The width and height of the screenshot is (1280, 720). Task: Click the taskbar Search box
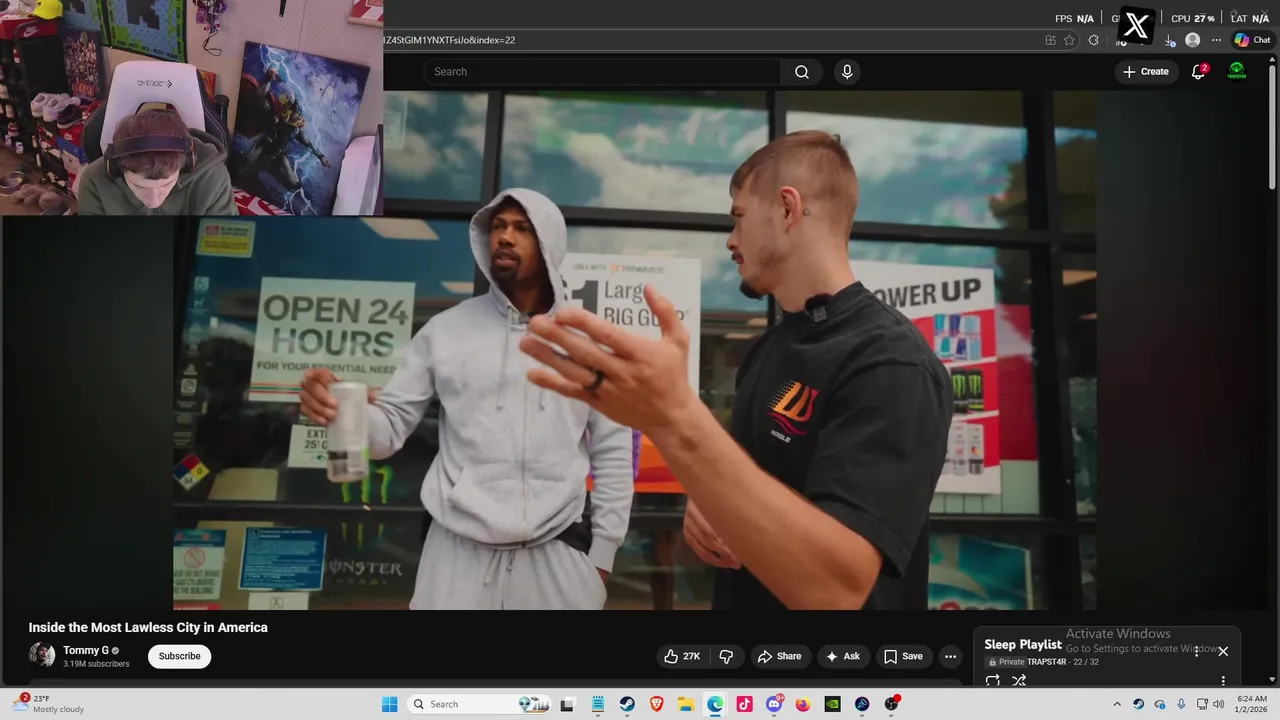(479, 704)
